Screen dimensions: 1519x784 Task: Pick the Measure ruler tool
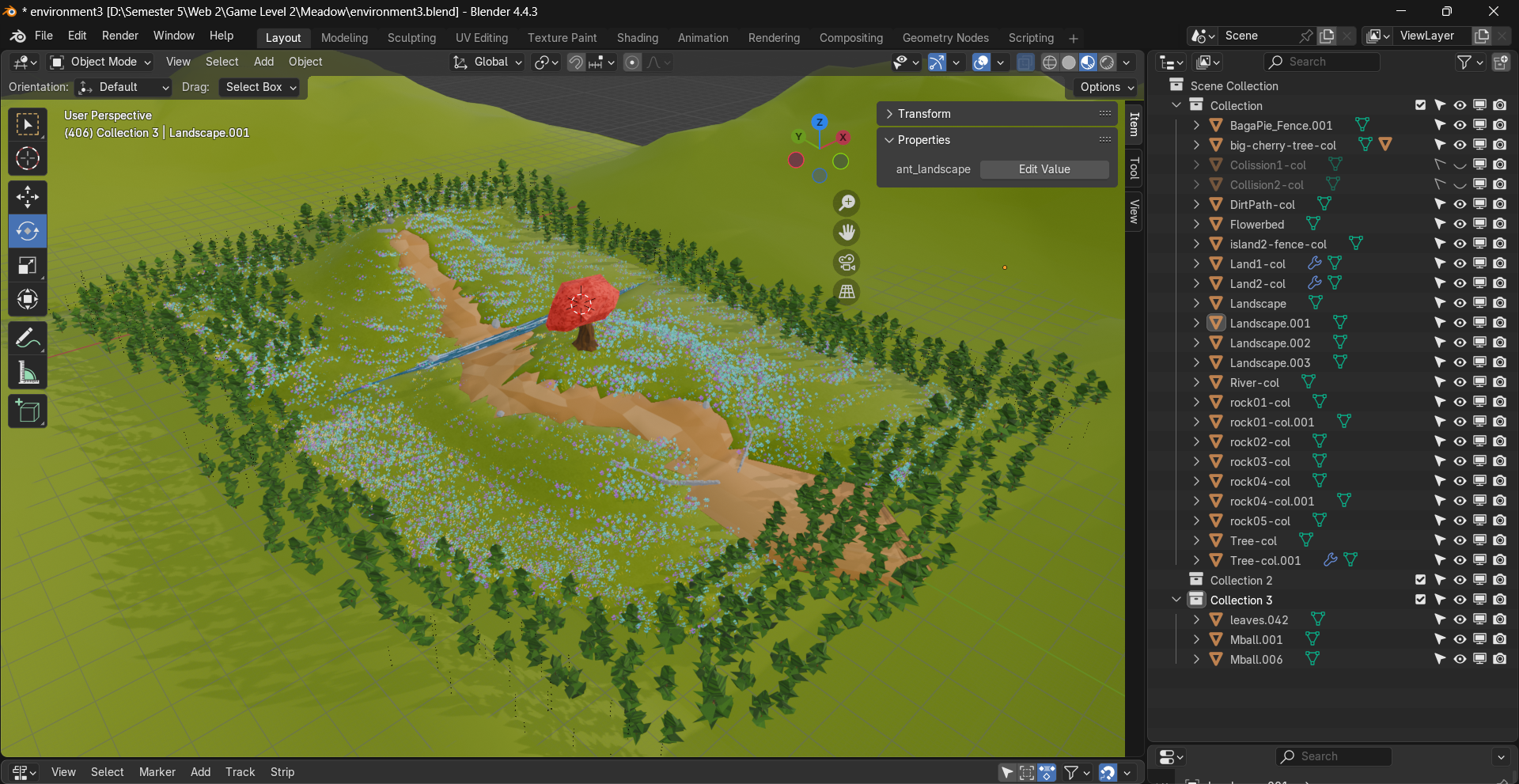tap(28, 373)
